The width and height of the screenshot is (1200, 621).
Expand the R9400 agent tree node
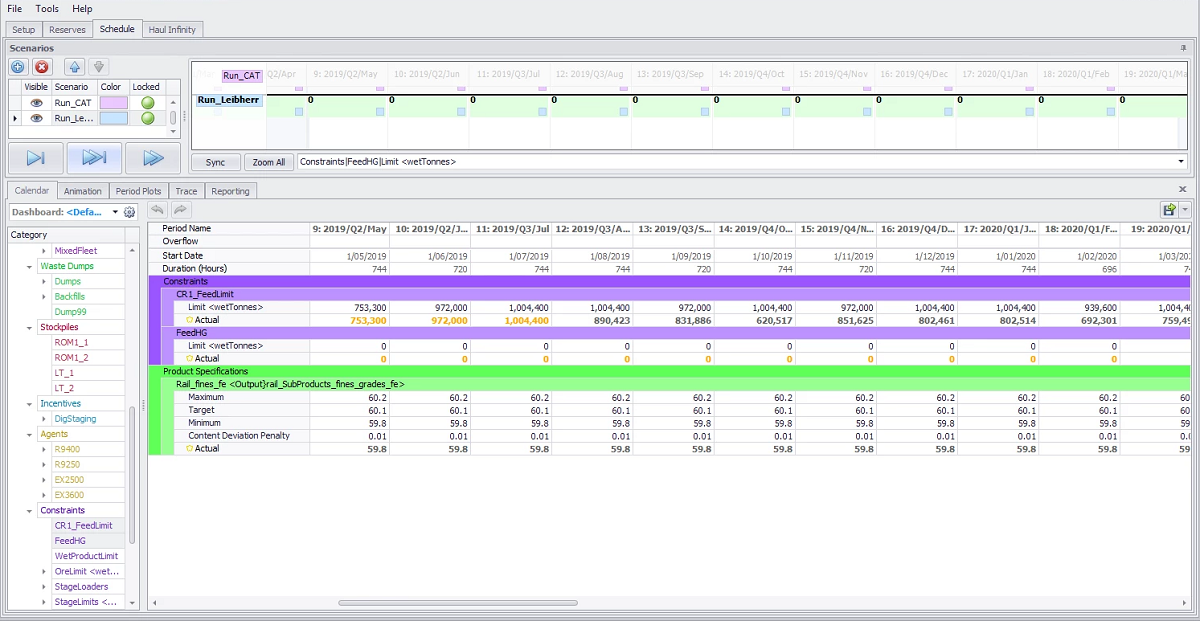click(x=44, y=449)
